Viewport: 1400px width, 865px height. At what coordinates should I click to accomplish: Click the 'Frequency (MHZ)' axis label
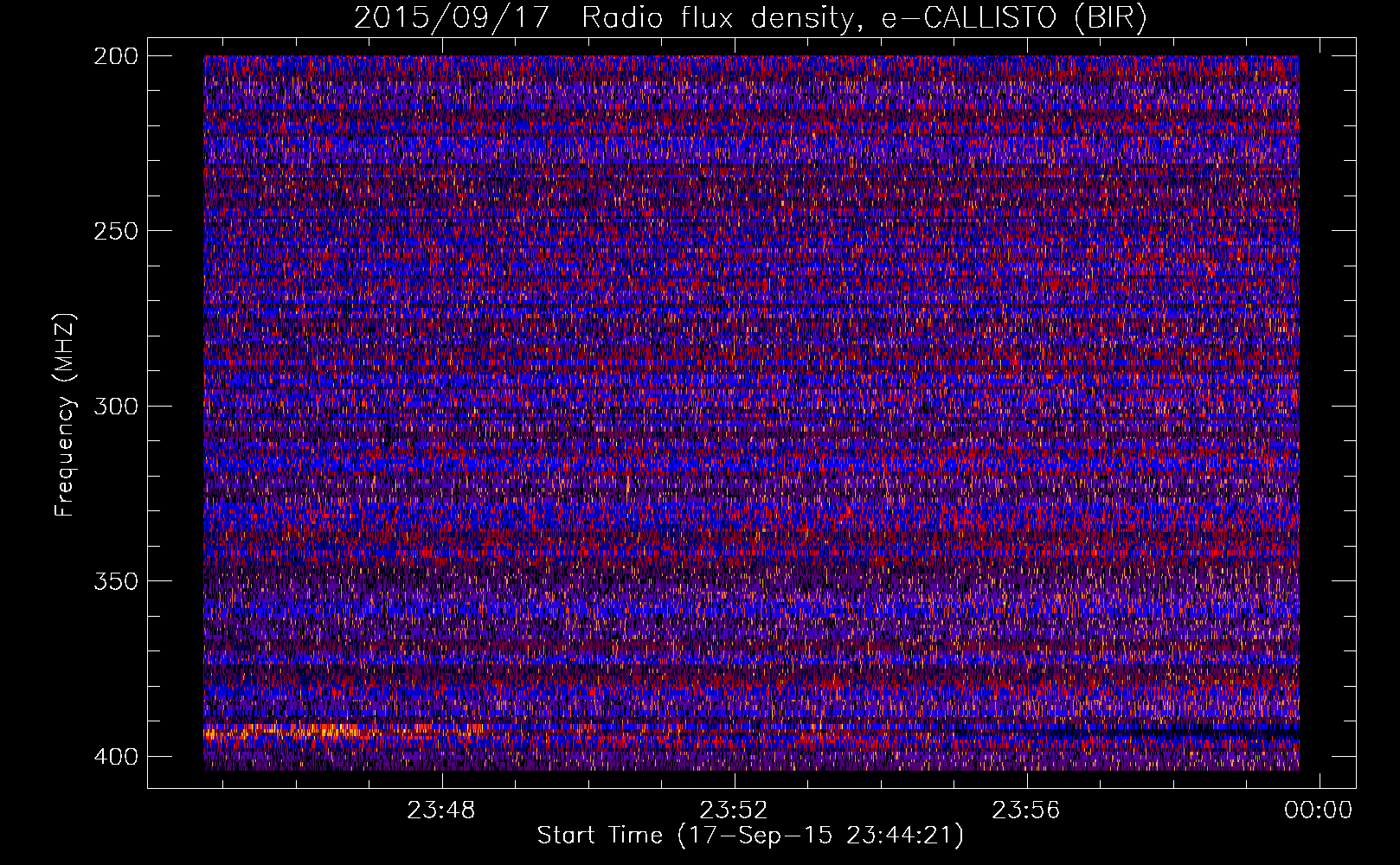(x=65, y=415)
